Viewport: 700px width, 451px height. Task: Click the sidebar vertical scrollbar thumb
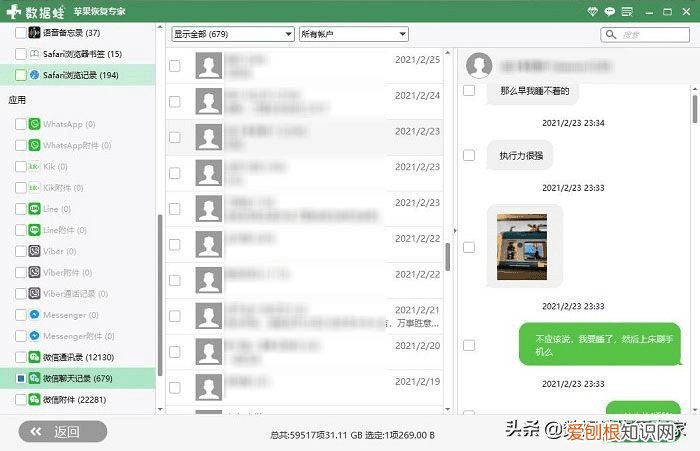pos(160,296)
